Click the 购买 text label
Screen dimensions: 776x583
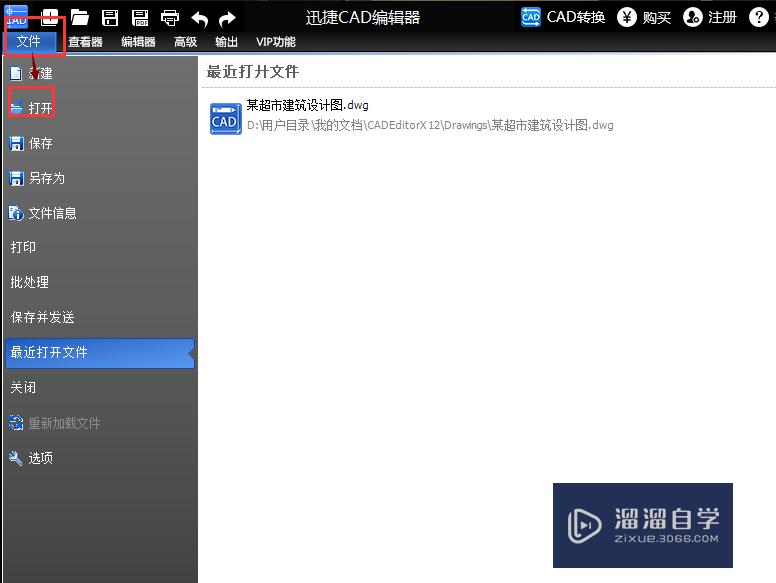tap(656, 18)
